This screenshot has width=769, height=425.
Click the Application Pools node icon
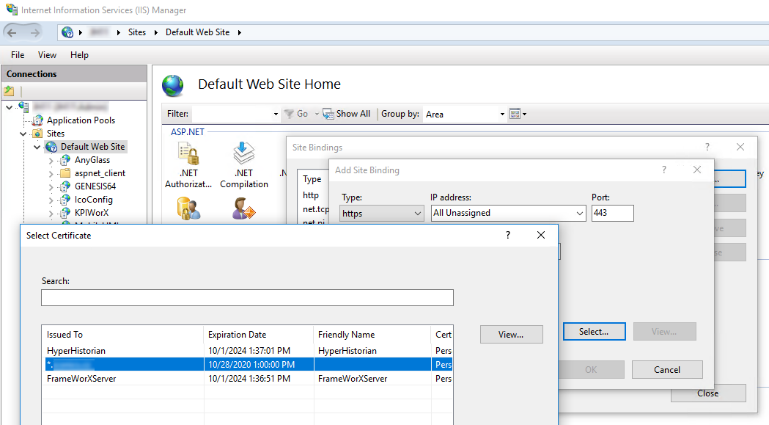click(x=39, y=120)
